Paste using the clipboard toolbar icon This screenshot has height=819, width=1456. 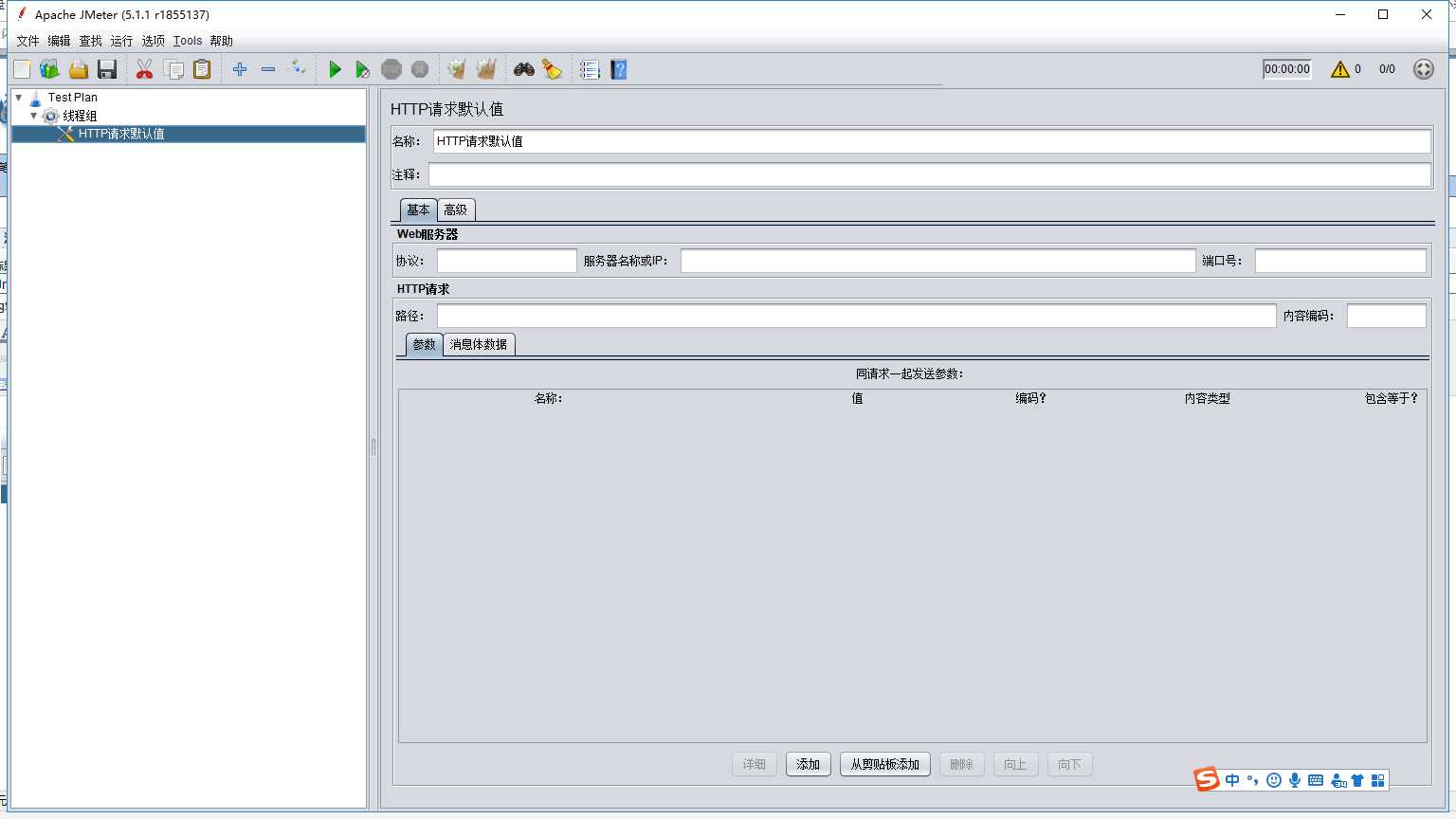202,69
